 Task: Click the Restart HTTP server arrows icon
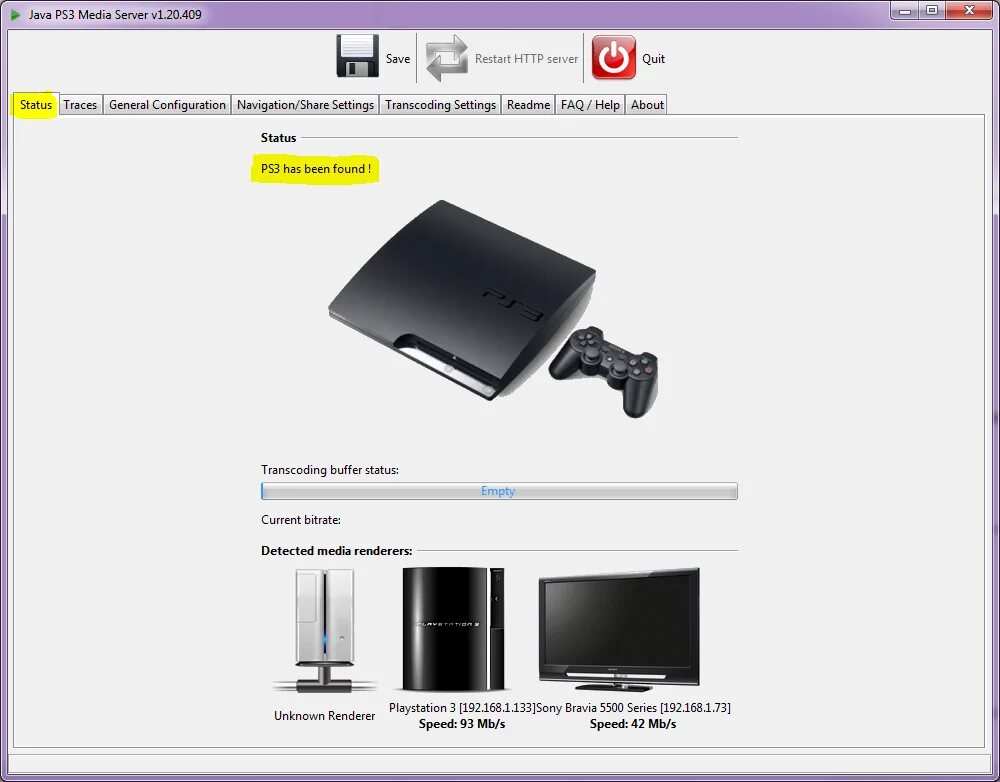click(446, 57)
